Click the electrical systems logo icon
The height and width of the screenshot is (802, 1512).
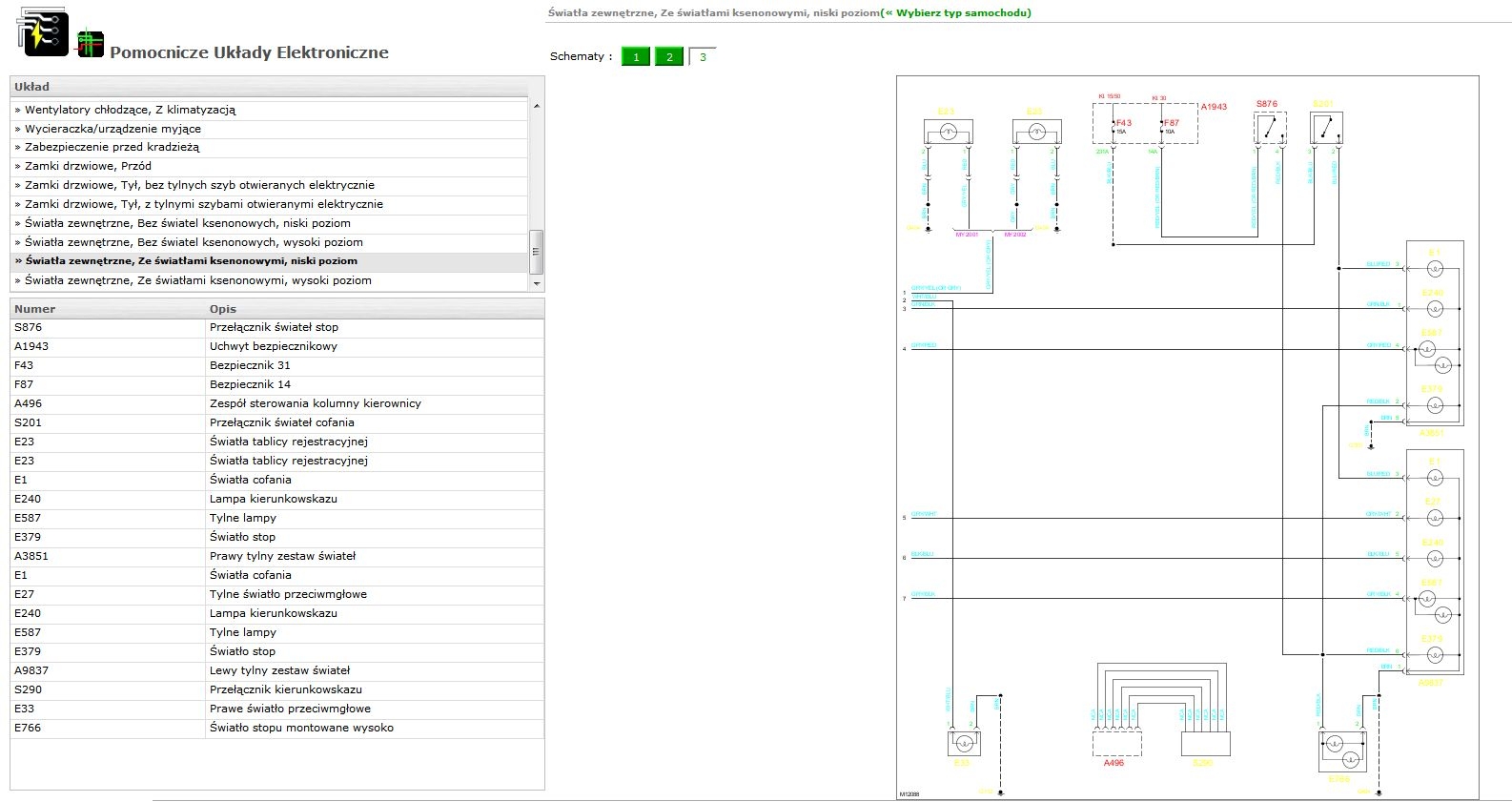tap(42, 33)
